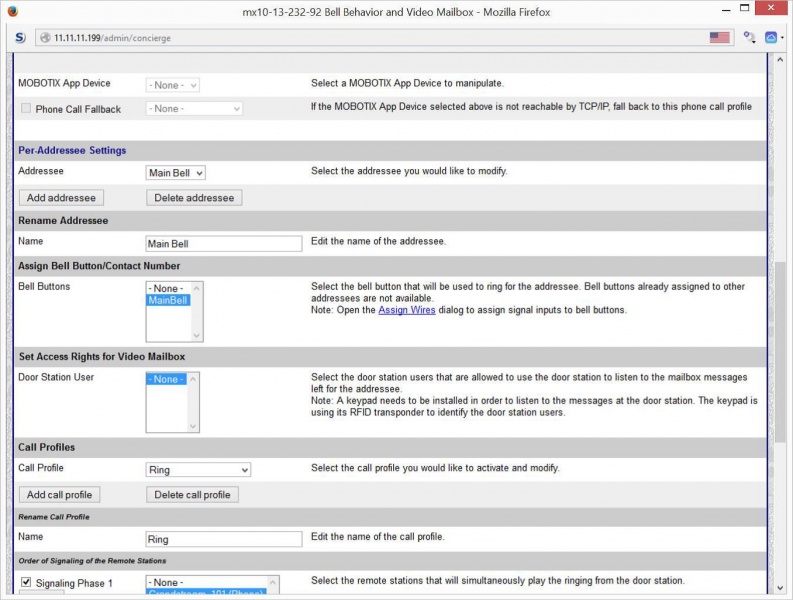Click the Add addressee button

click(61, 198)
